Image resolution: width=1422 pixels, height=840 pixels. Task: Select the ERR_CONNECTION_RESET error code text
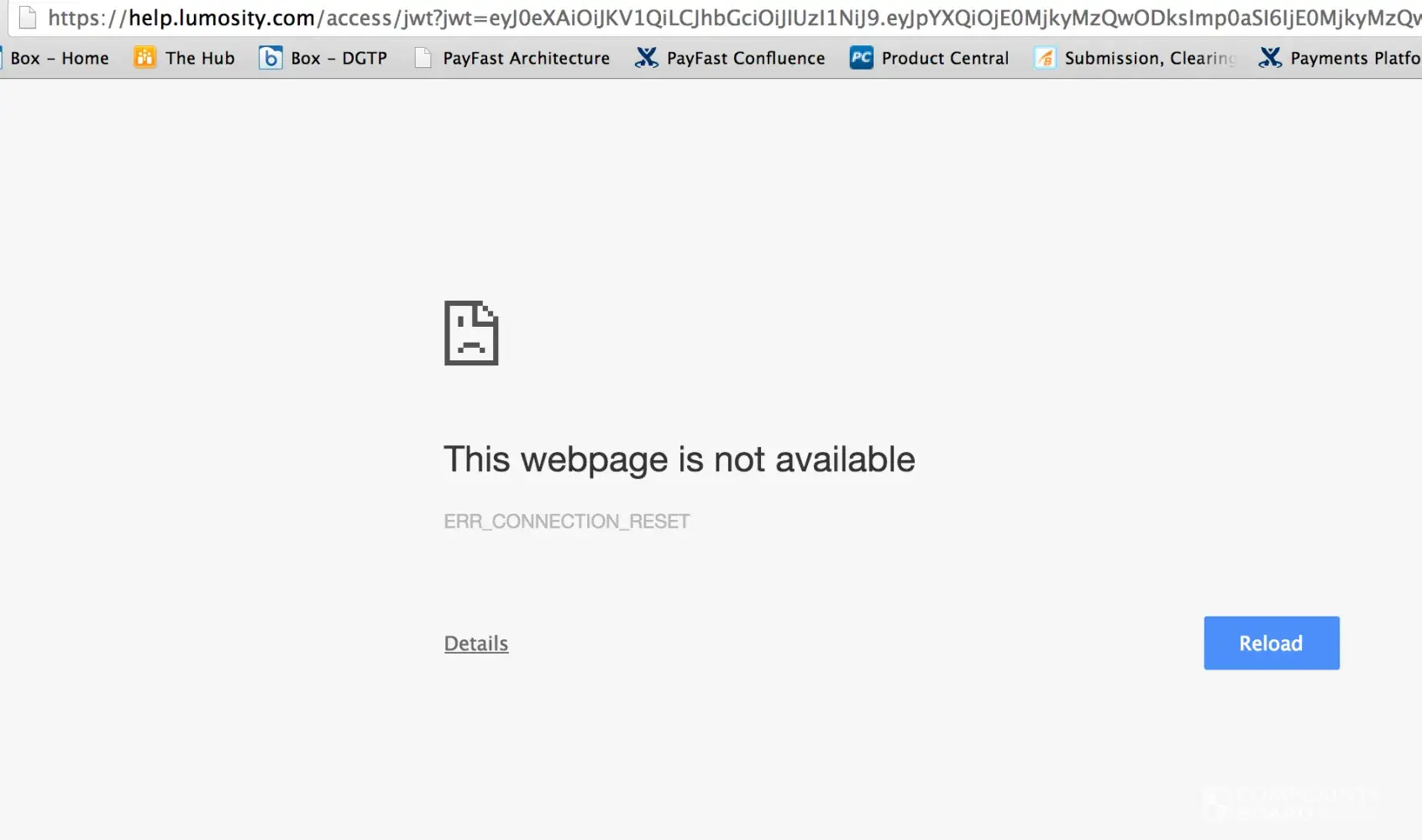pyautogui.click(x=566, y=522)
